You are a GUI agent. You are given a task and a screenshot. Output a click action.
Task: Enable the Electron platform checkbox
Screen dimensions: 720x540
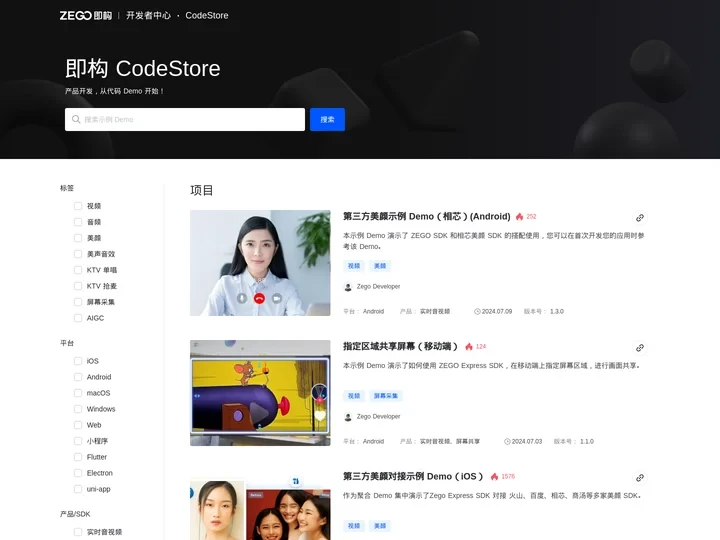coord(78,473)
